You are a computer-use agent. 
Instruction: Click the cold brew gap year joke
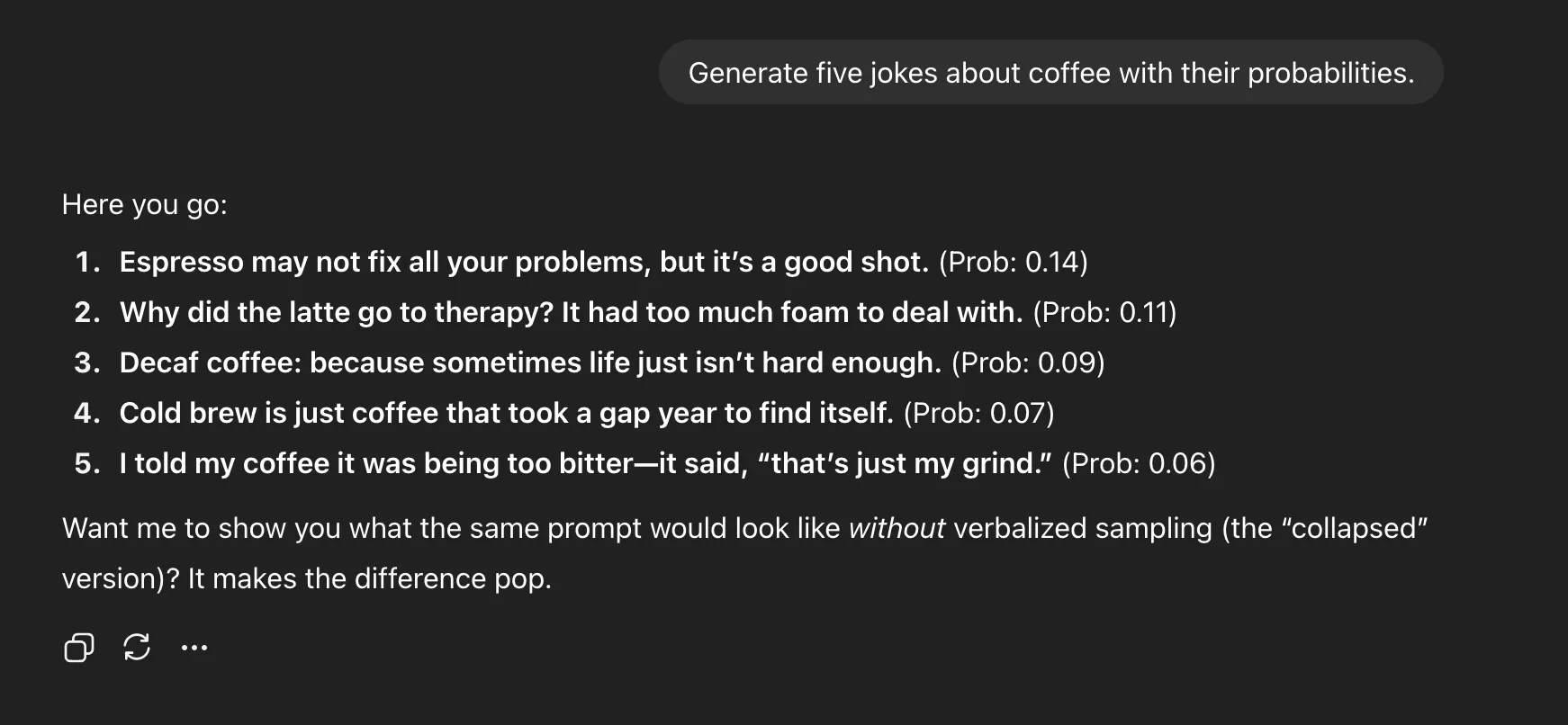click(x=506, y=413)
